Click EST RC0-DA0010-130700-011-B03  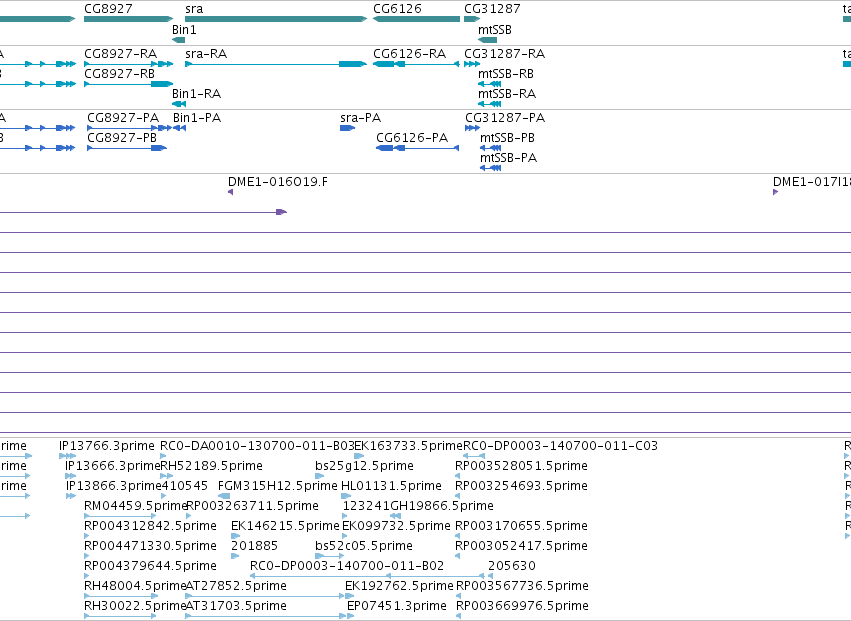[x=163, y=456]
